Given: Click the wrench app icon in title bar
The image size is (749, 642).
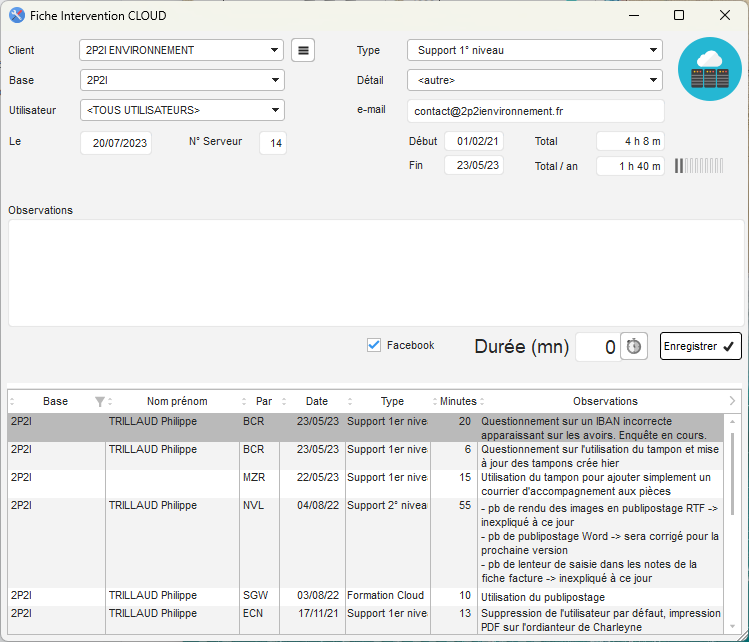Looking at the screenshot, I should (x=17, y=15).
